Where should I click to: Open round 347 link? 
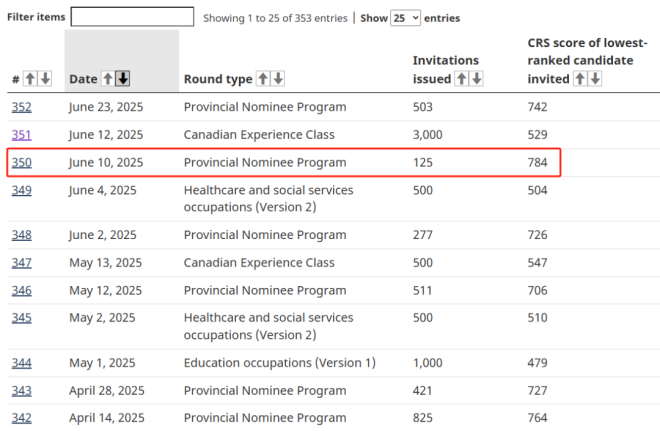click(x=21, y=262)
